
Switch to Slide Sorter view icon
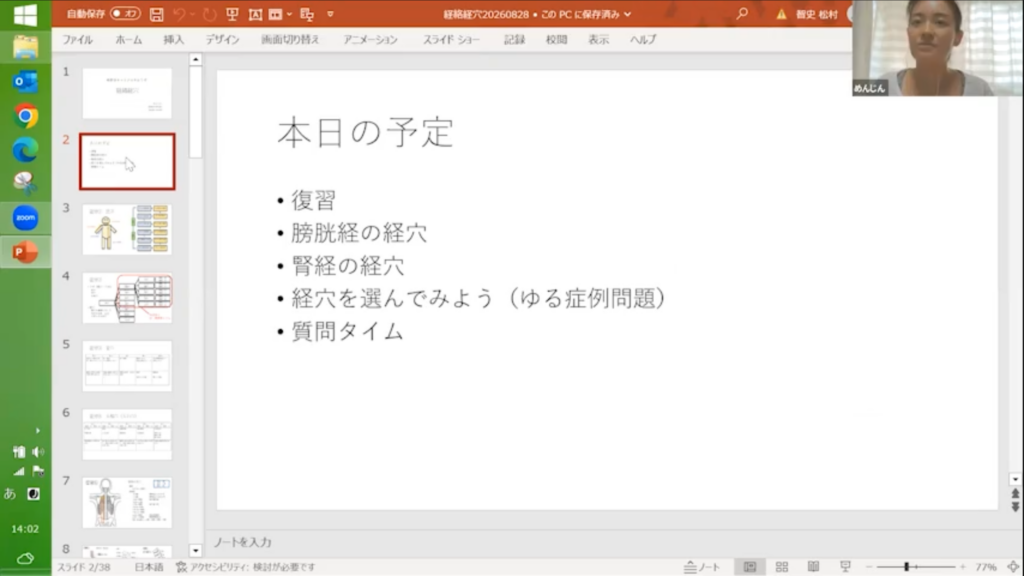782,567
